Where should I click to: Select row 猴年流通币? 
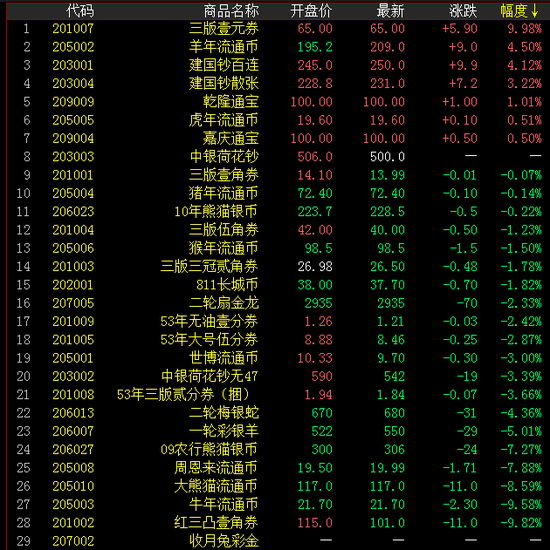[278, 248]
